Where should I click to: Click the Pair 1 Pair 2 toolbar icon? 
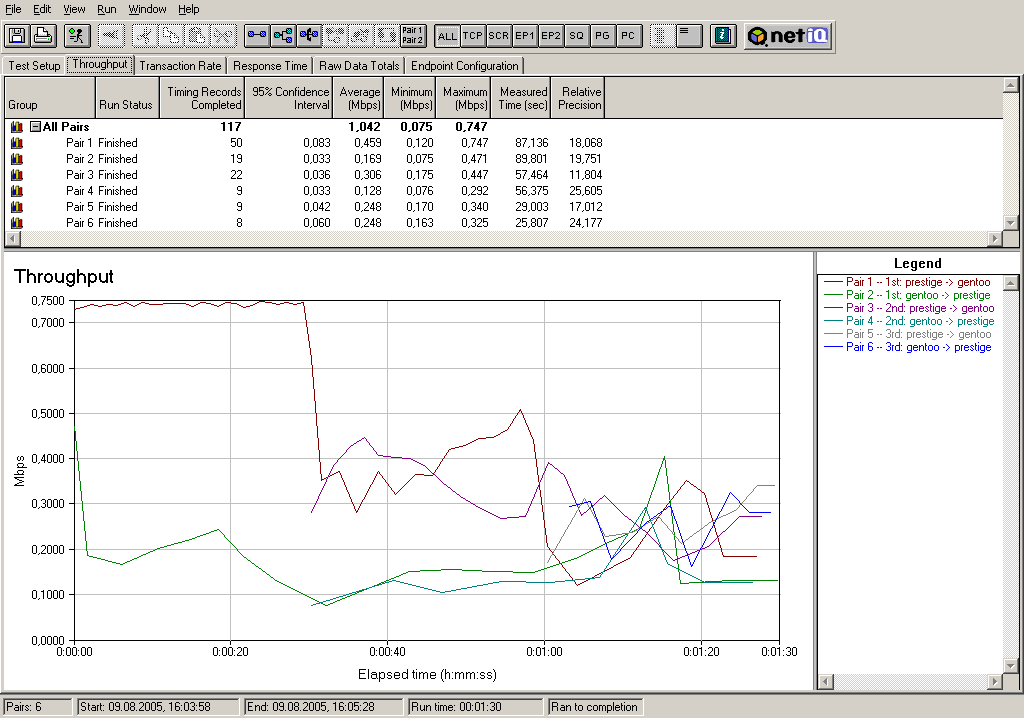(x=412, y=36)
